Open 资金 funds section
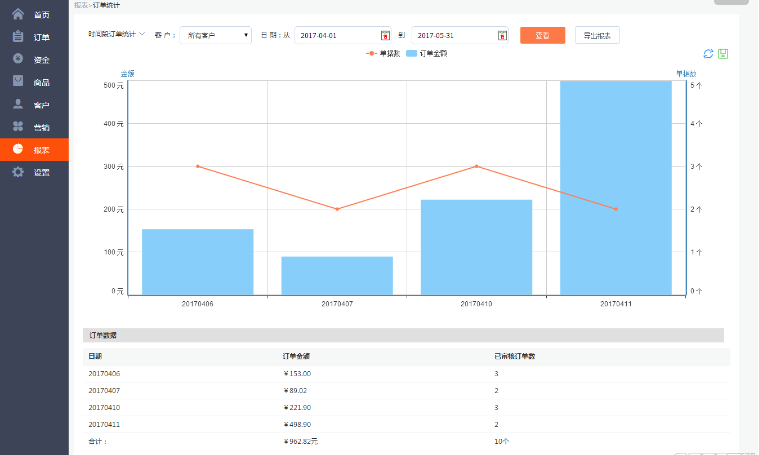 pyautogui.click(x=34, y=60)
